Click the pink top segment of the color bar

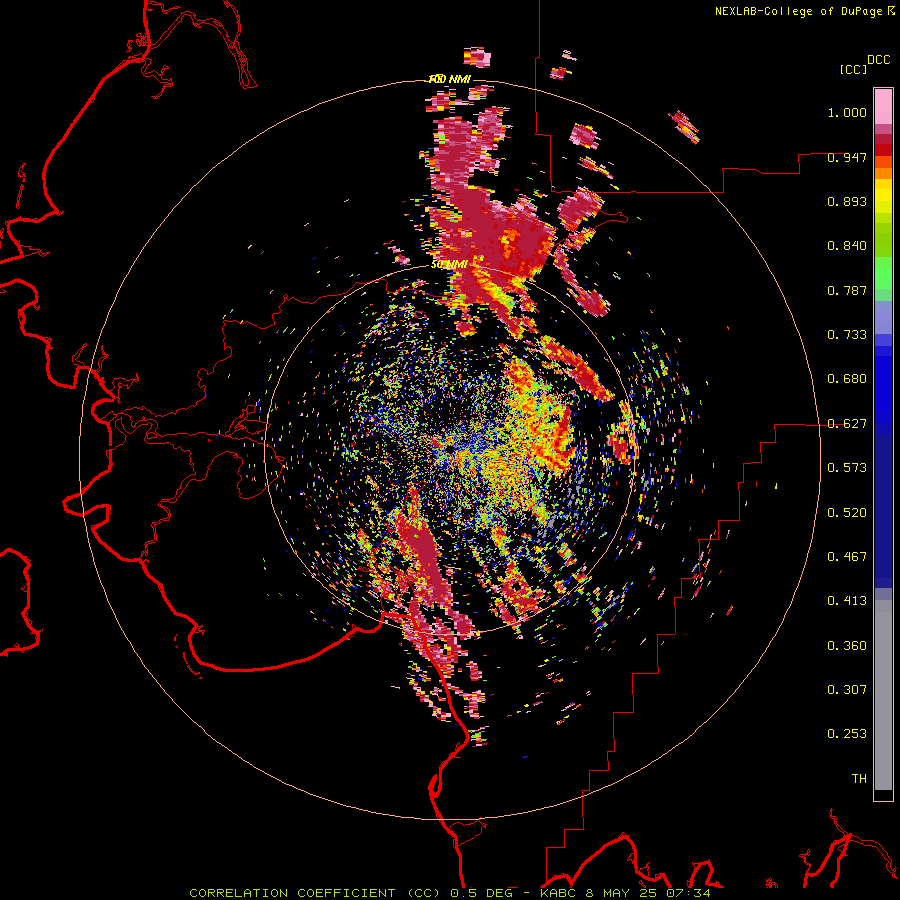(883, 106)
